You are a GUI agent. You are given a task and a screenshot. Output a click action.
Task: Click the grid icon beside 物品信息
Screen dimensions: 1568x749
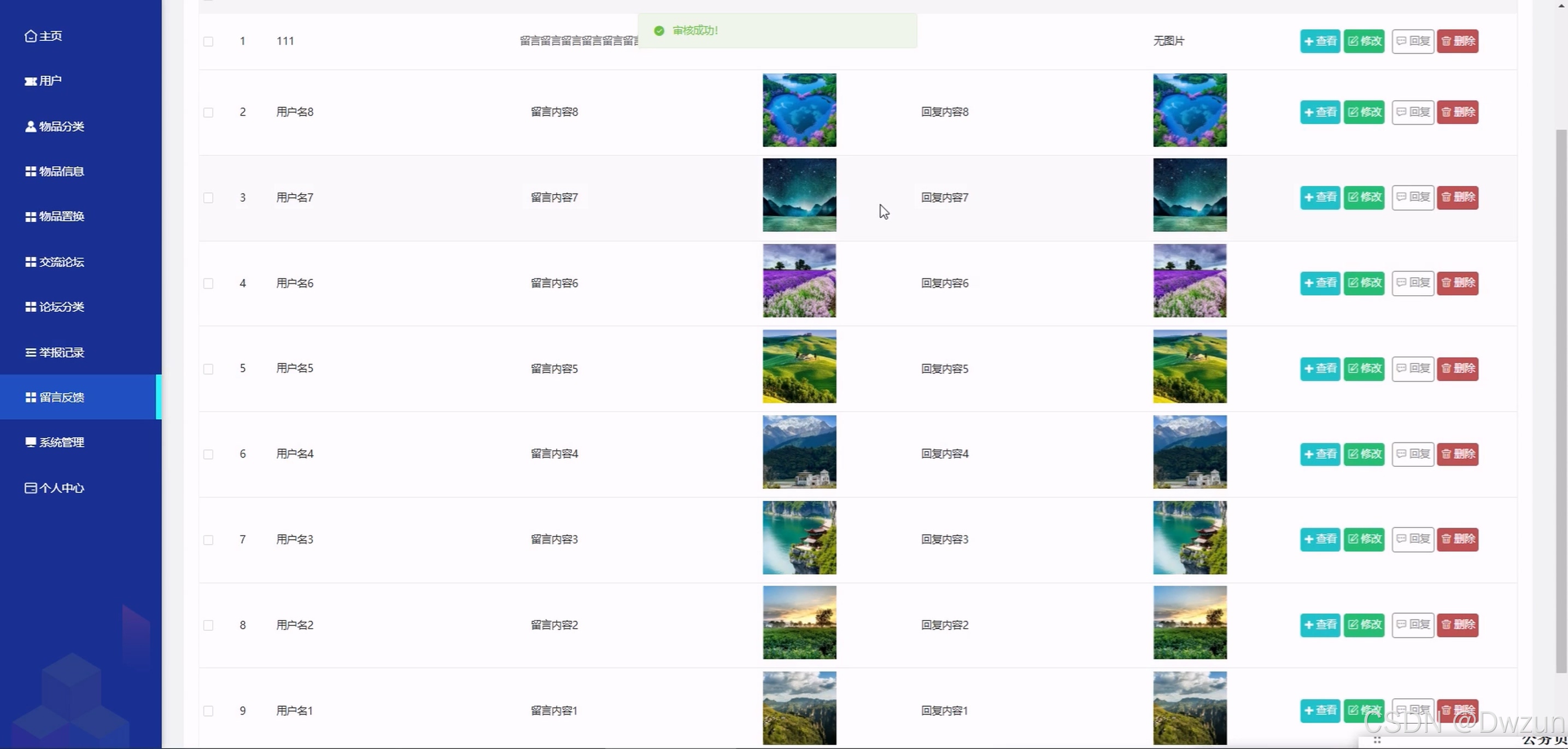[30, 172]
